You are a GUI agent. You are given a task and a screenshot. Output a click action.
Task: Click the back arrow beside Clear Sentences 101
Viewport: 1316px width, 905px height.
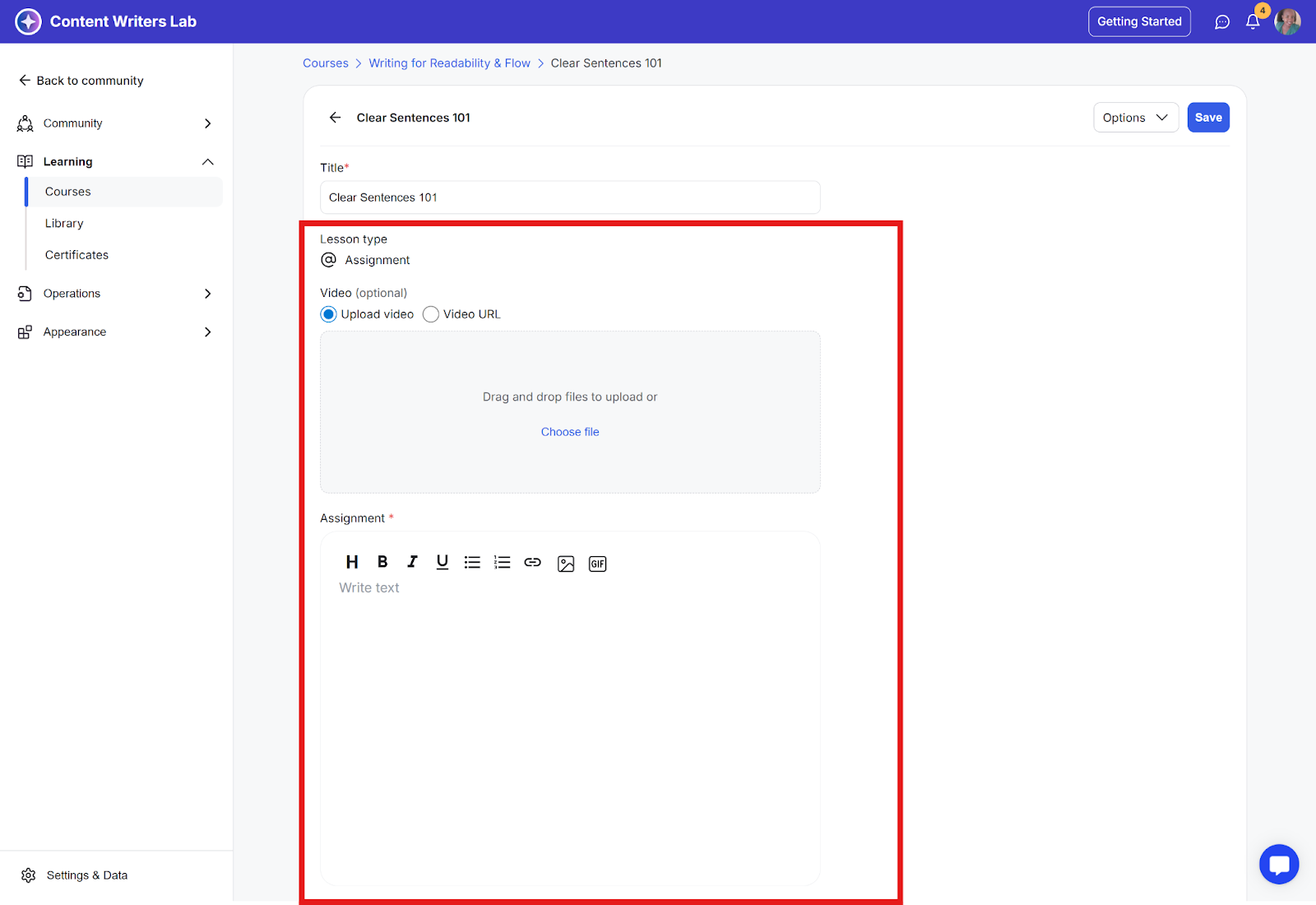[335, 118]
